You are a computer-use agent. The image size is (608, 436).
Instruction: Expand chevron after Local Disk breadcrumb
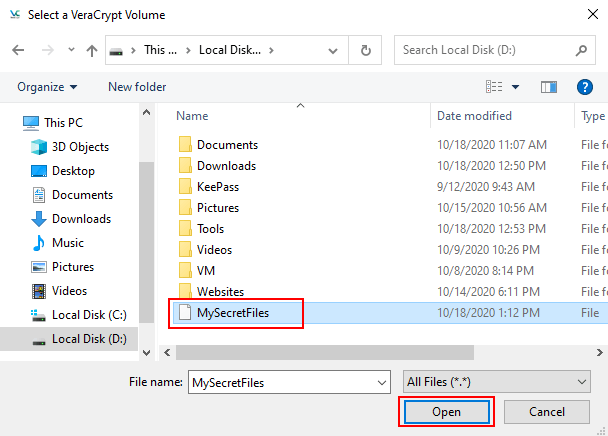[x=271, y=50]
